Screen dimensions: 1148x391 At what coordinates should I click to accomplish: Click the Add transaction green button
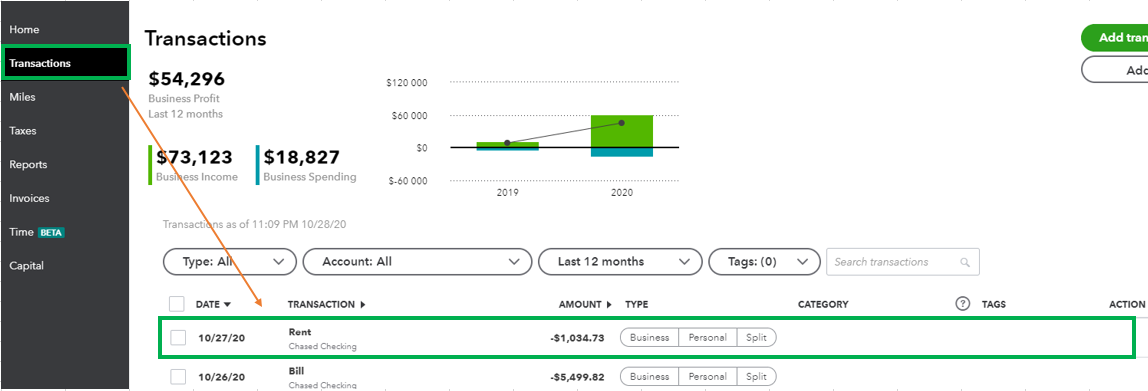[x=1114, y=37]
